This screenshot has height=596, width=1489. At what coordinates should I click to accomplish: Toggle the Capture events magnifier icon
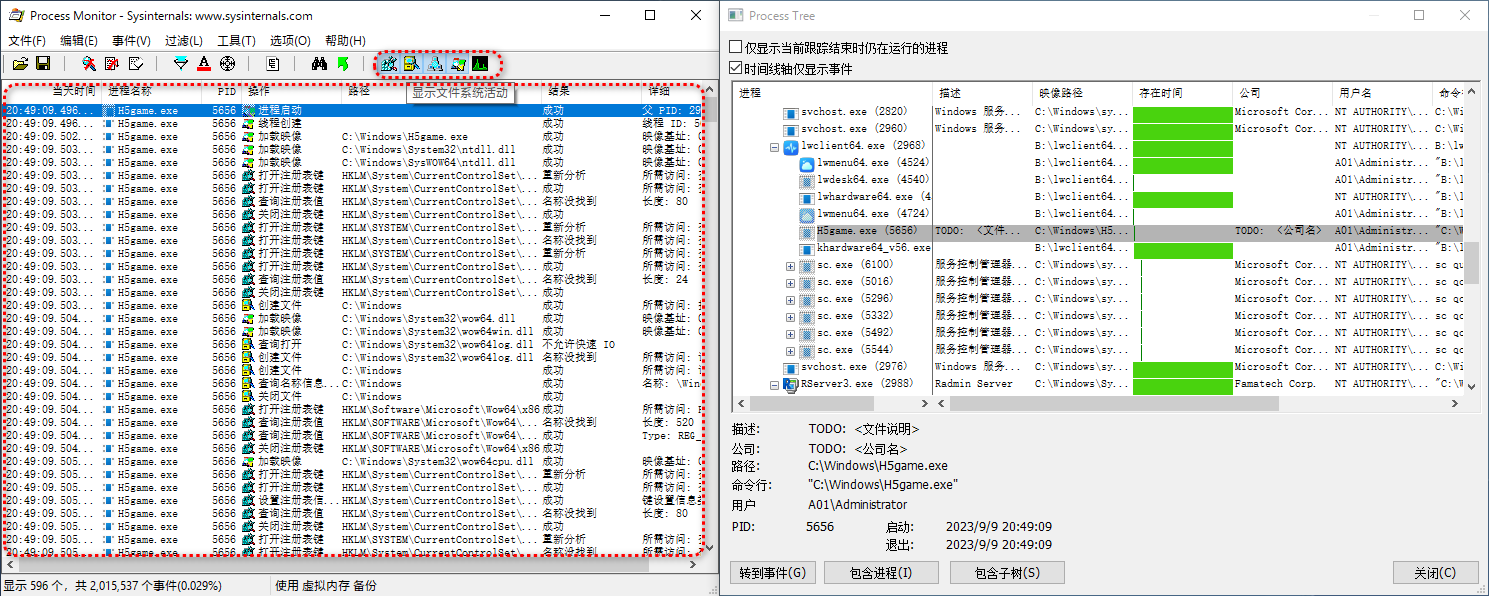pos(89,64)
